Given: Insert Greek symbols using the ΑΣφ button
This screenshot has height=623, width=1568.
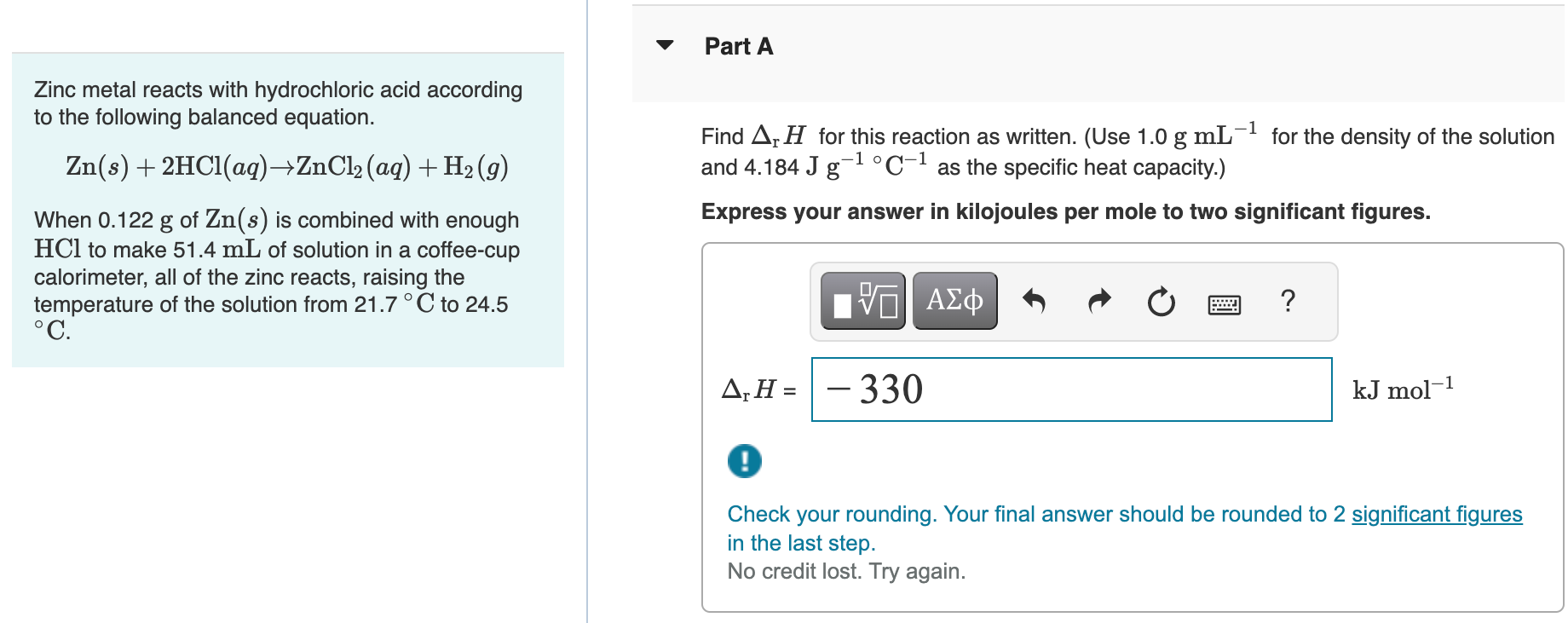Looking at the screenshot, I should pyautogui.click(x=954, y=300).
